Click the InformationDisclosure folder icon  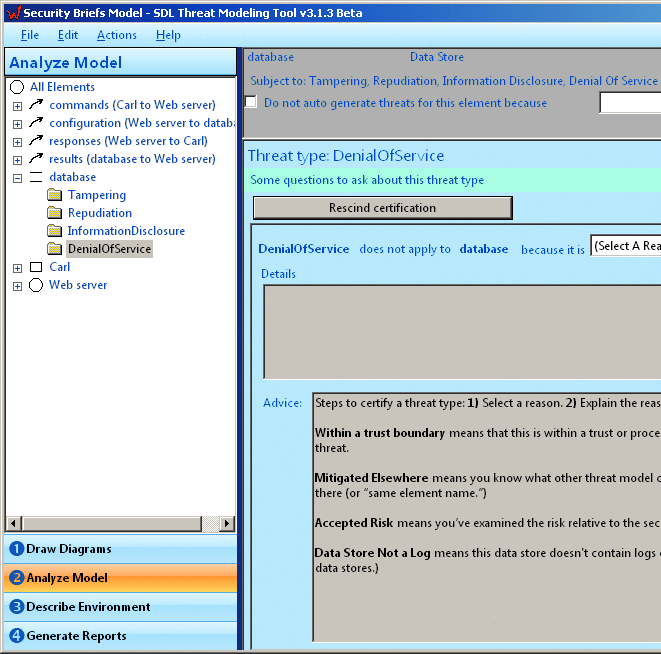pos(54,232)
